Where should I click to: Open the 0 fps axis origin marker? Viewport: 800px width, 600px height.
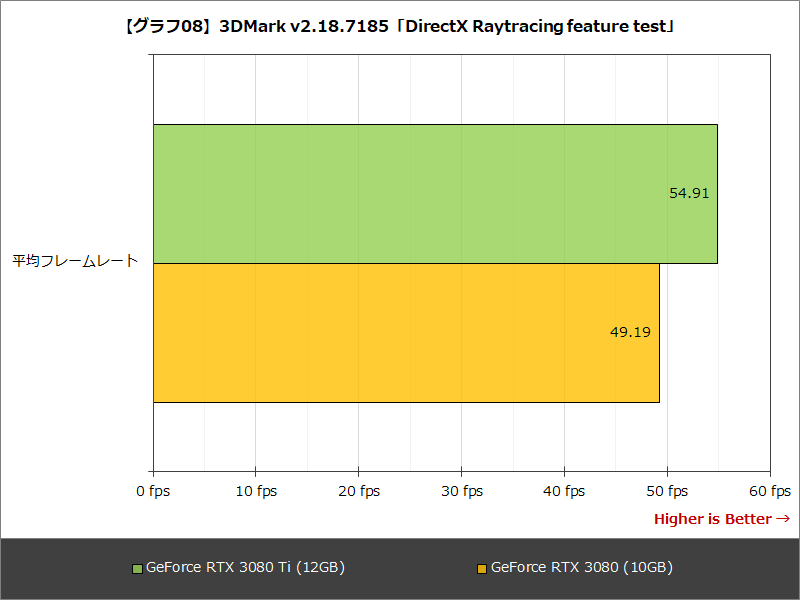click(153, 491)
